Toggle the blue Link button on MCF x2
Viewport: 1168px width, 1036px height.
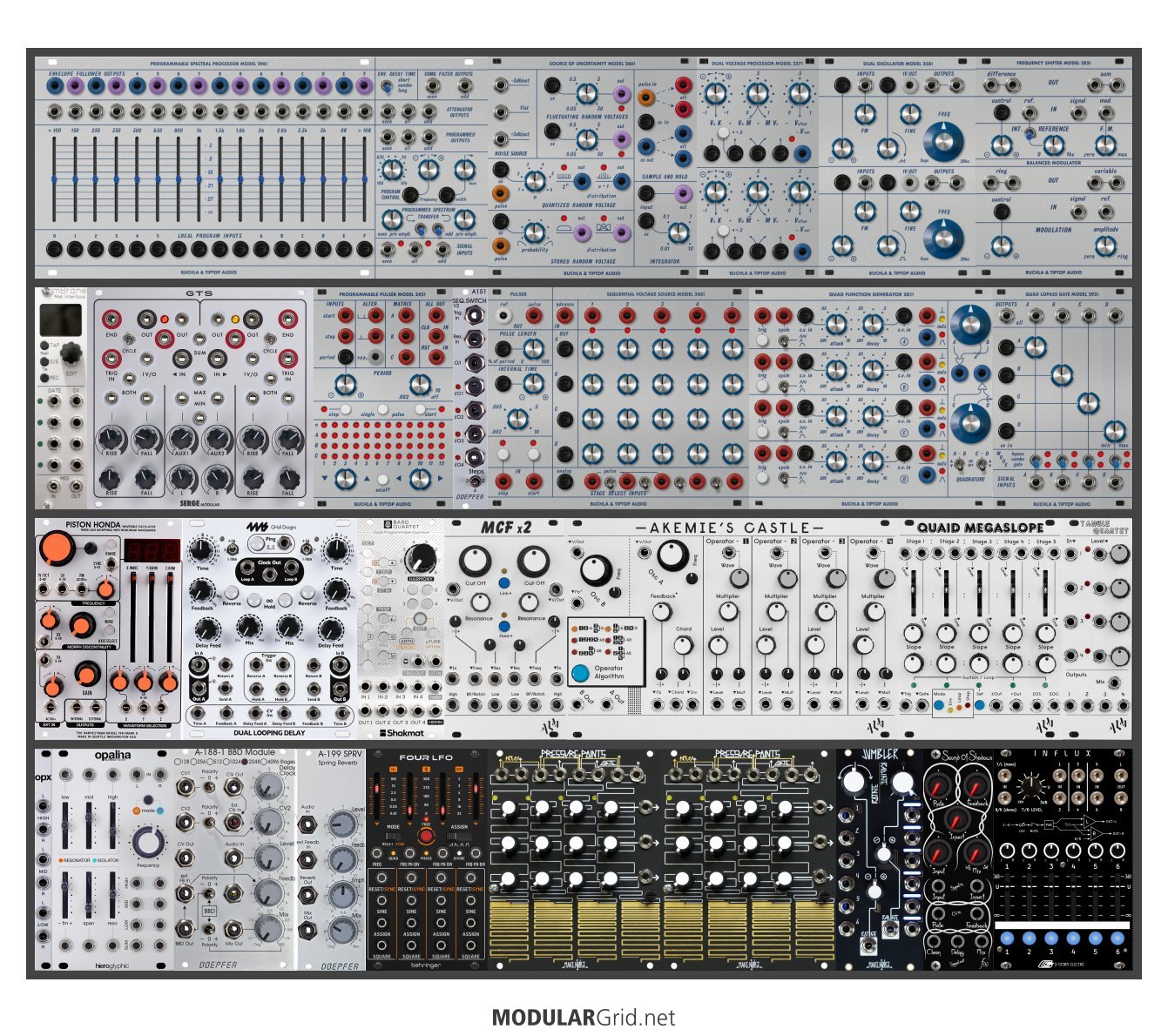point(504,582)
